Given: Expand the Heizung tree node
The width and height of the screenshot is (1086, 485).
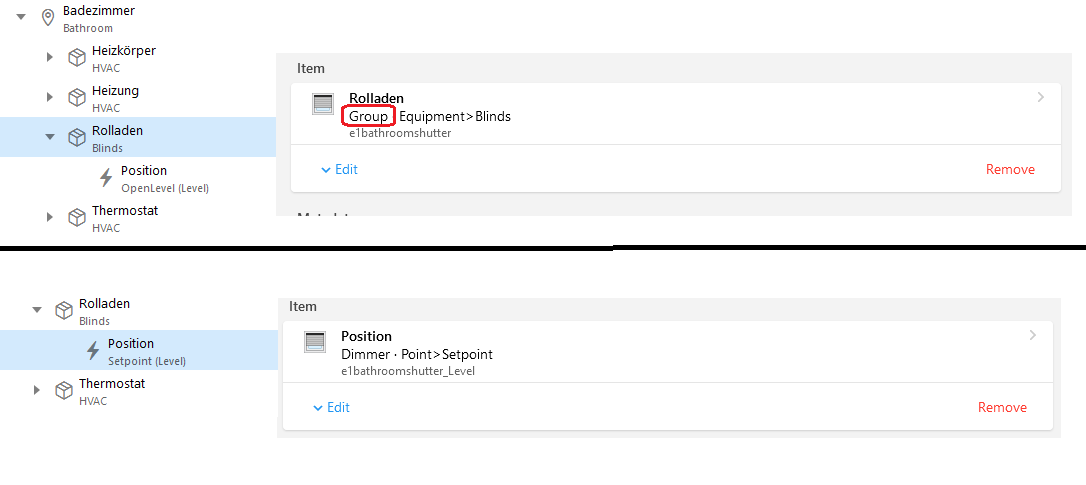Looking at the screenshot, I should tap(50, 97).
